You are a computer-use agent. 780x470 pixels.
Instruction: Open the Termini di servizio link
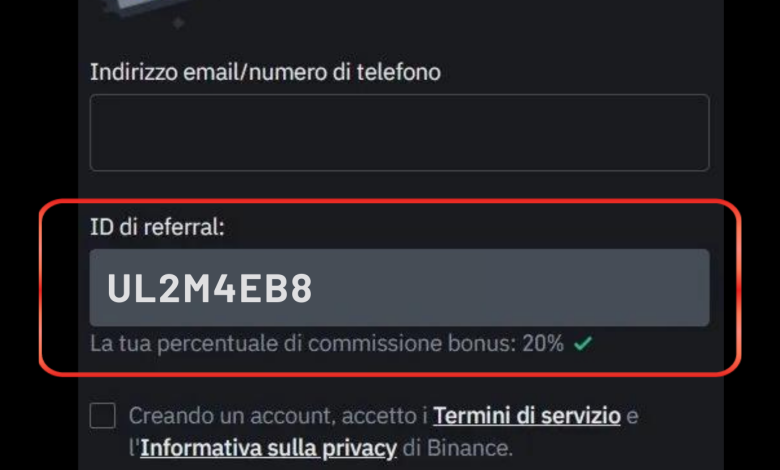click(527, 416)
